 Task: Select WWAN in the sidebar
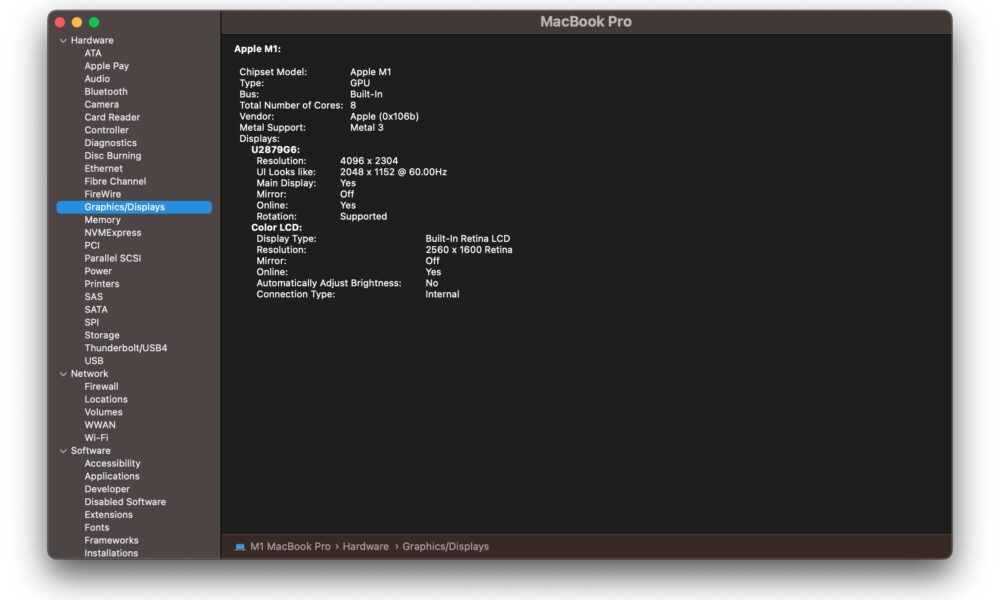click(x=100, y=425)
